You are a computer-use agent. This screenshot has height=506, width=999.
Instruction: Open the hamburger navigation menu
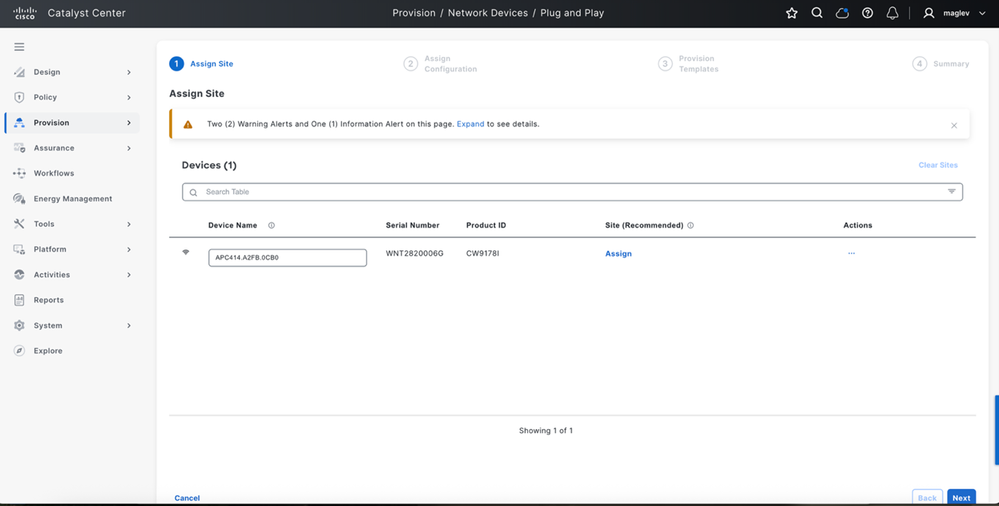pos(19,47)
